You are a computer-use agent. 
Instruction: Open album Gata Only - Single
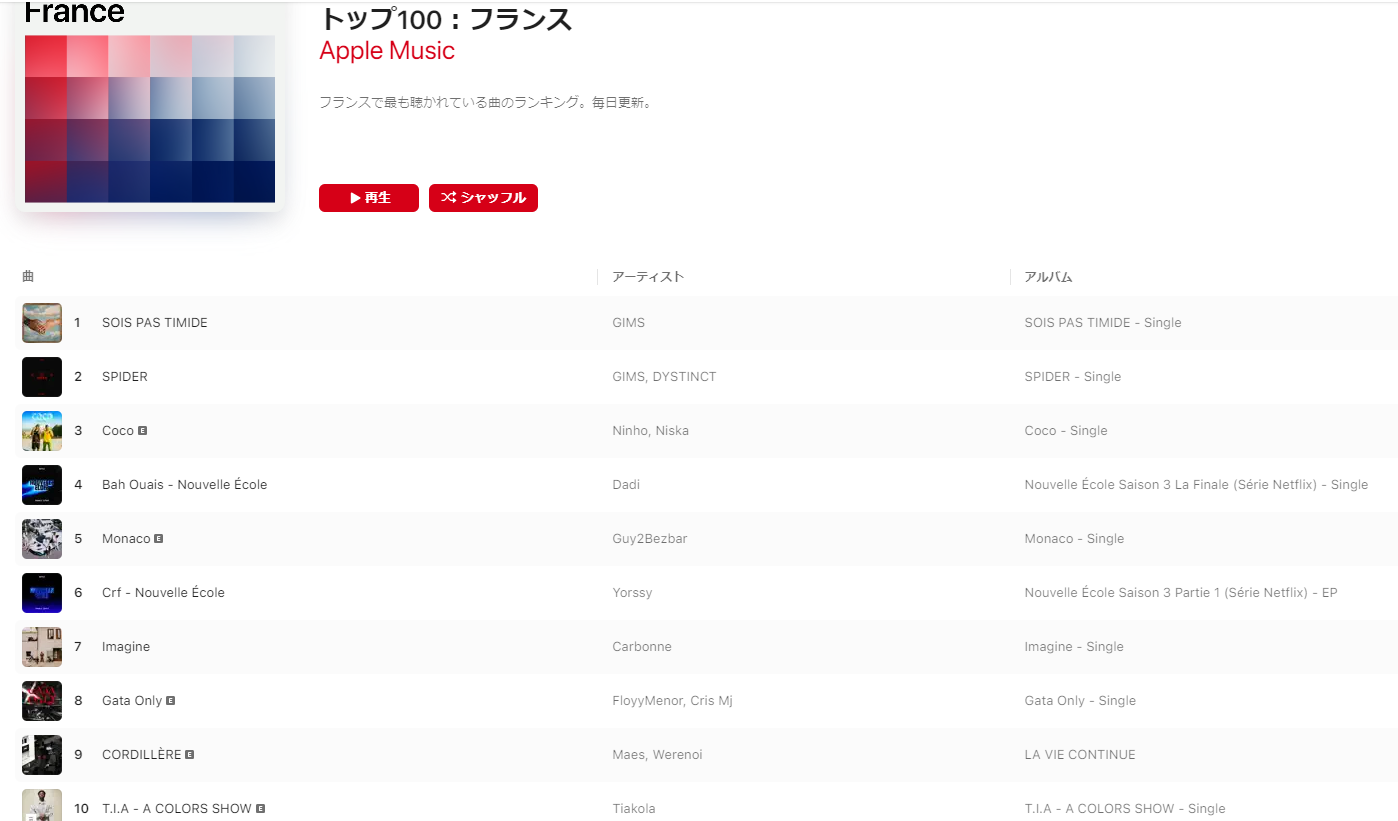(1080, 701)
